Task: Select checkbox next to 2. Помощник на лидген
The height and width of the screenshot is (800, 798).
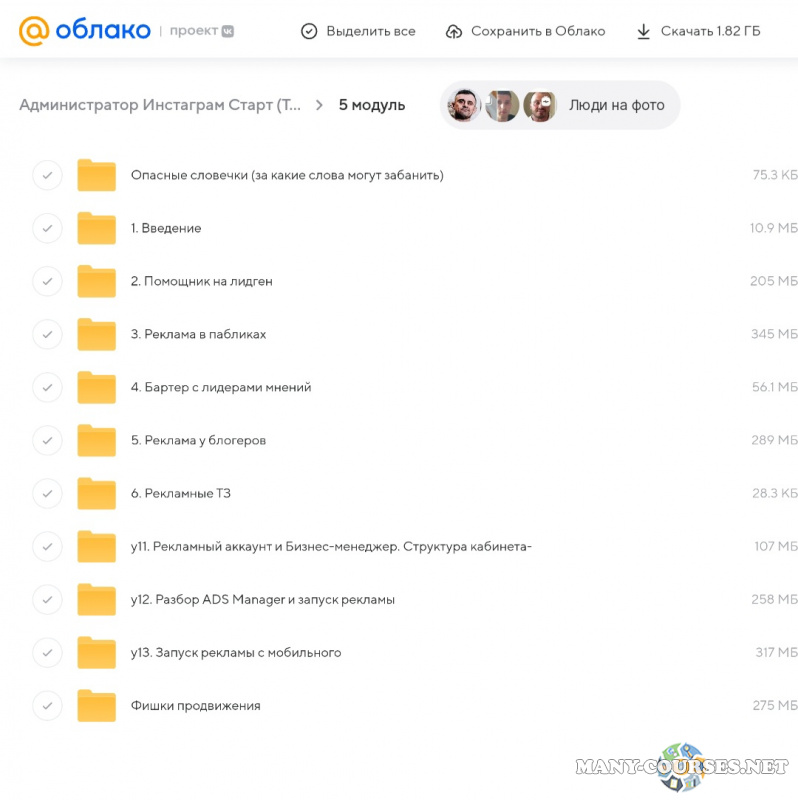Action: click(47, 281)
